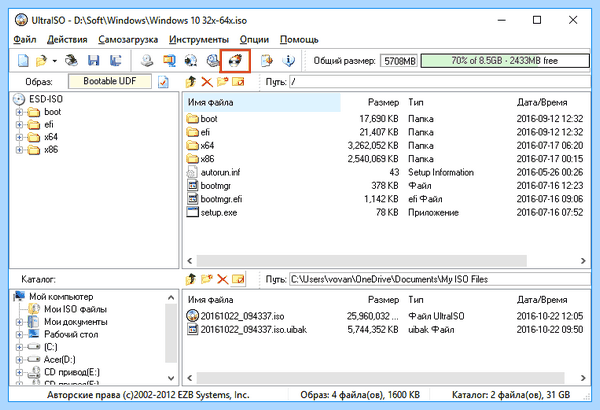Open the Помощь menu

point(299,39)
